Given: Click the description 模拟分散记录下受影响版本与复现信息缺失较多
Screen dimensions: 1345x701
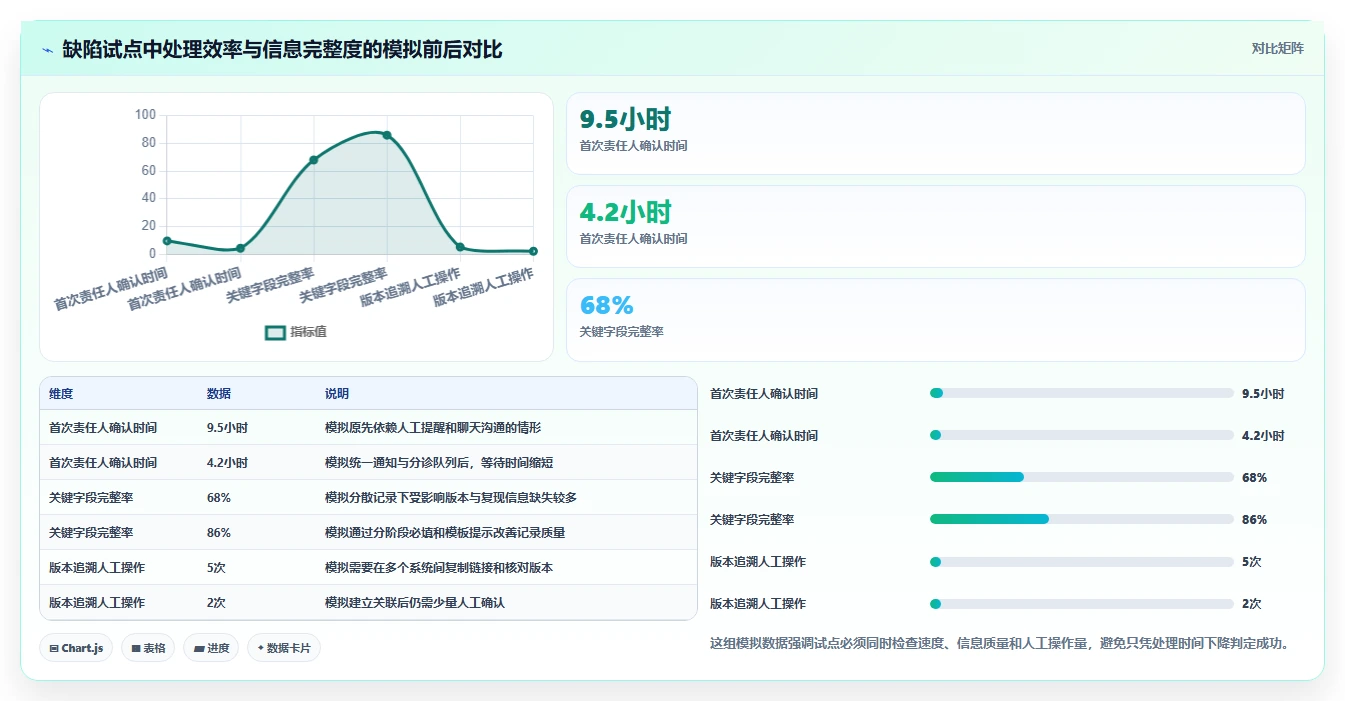Looking at the screenshot, I should 451,498.
